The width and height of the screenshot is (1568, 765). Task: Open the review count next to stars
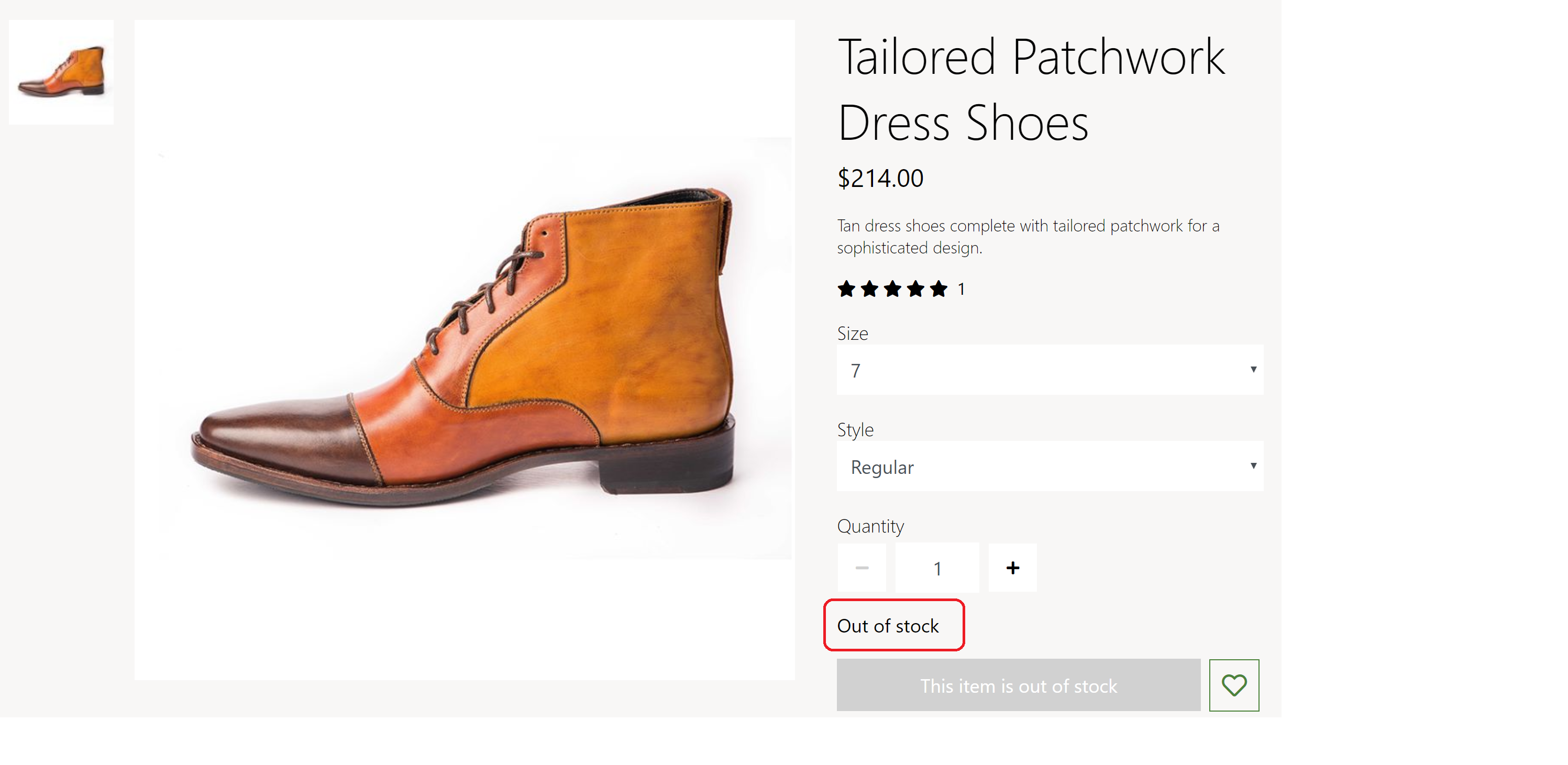(x=961, y=289)
